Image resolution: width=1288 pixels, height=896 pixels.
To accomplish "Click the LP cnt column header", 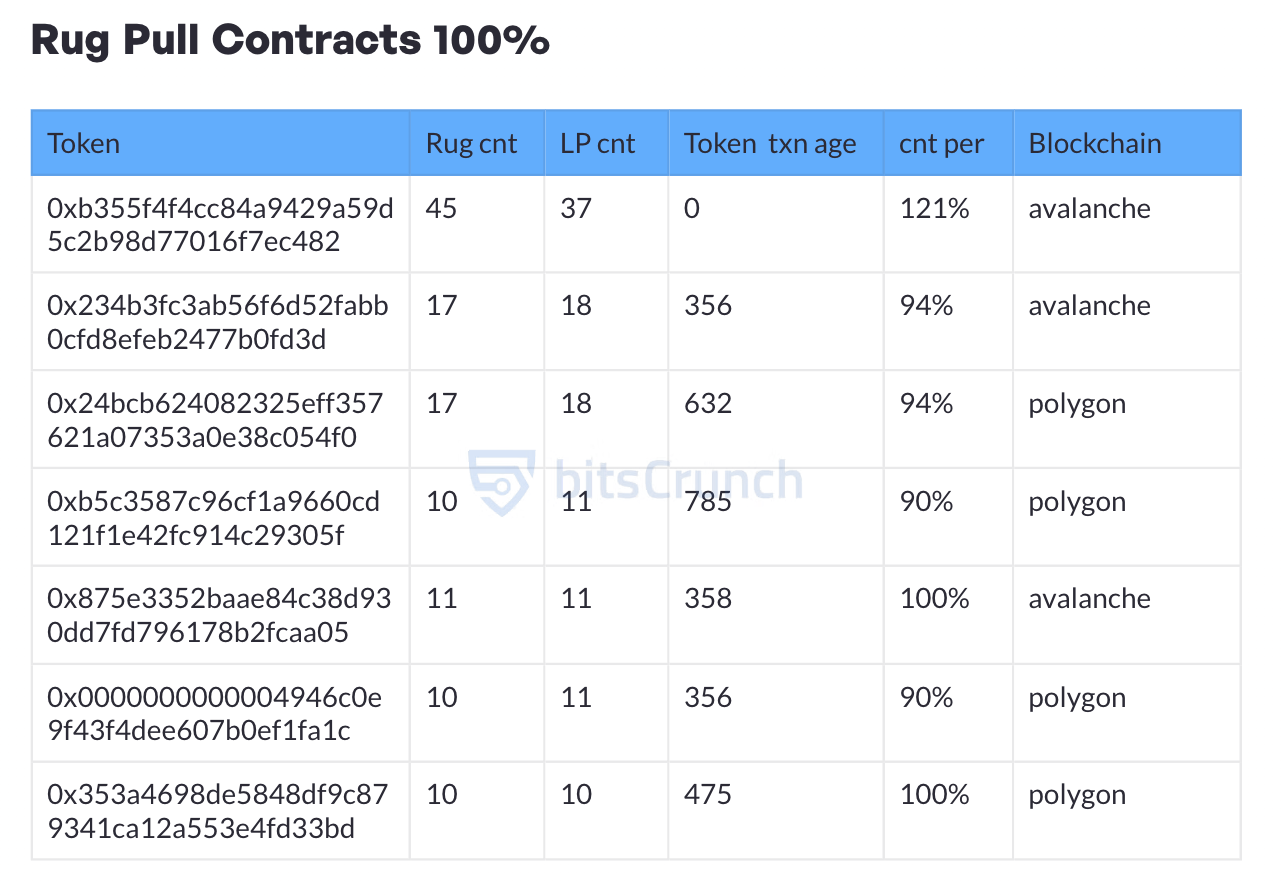I will coord(597,144).
